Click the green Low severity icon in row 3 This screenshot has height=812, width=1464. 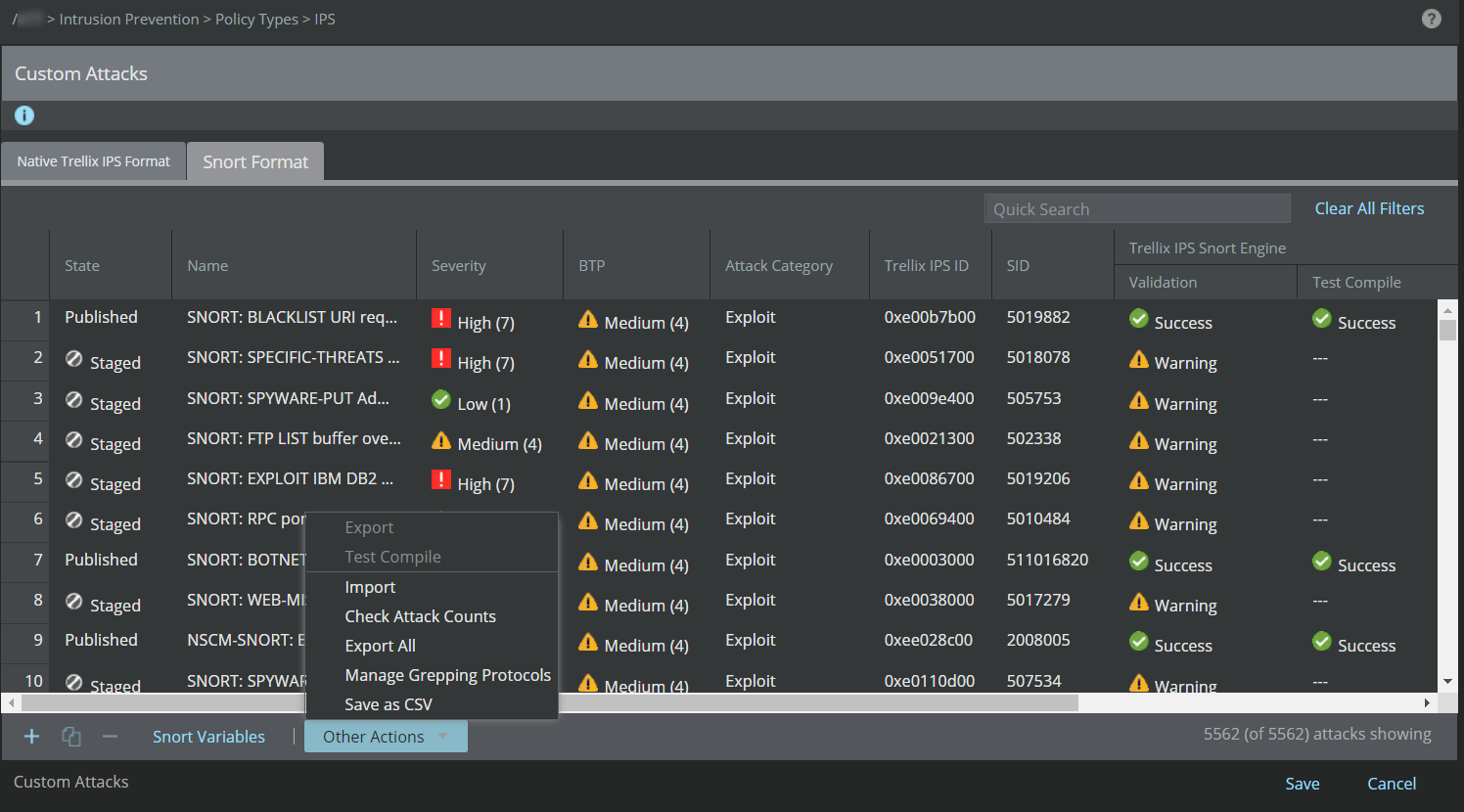click(441, 399)
